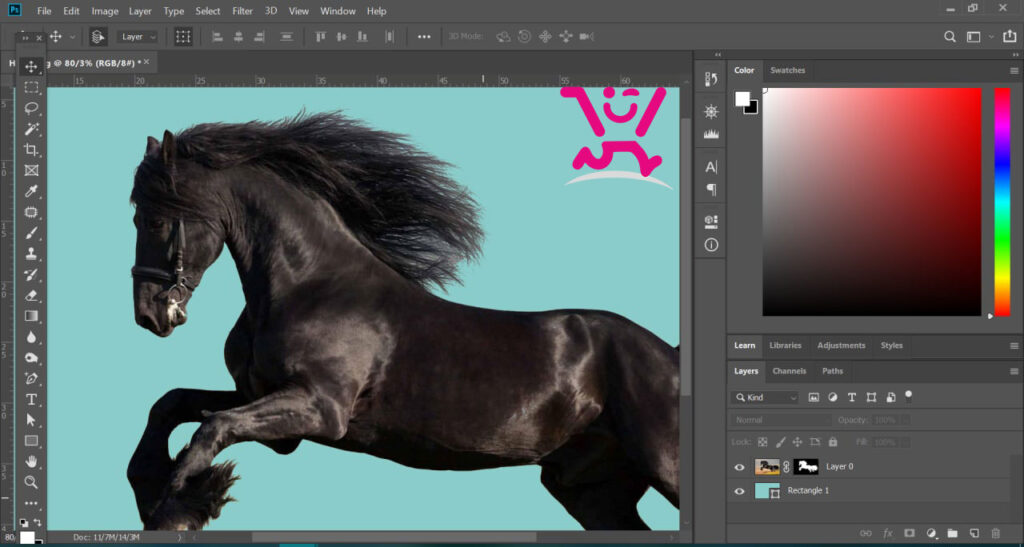Pick a red shade in color field

[871, 202]
